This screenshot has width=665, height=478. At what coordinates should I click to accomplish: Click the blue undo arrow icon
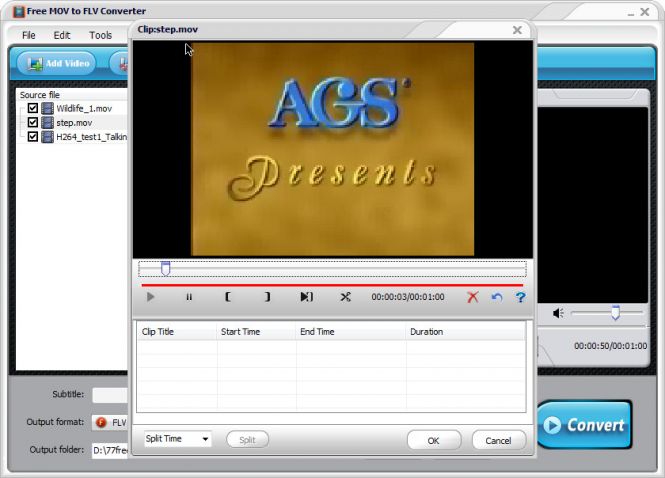point(497,297)
